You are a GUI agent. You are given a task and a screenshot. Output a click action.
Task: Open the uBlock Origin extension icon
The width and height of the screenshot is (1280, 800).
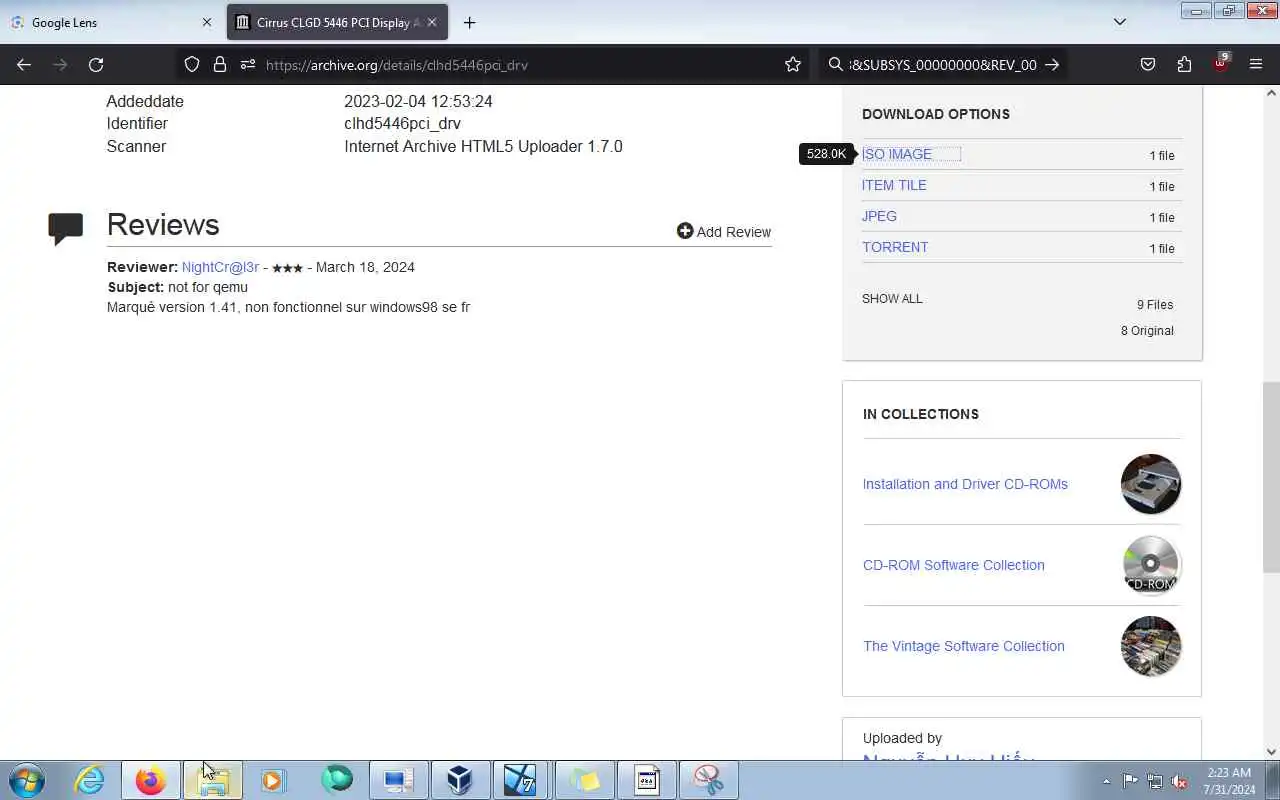point(1221,62)
